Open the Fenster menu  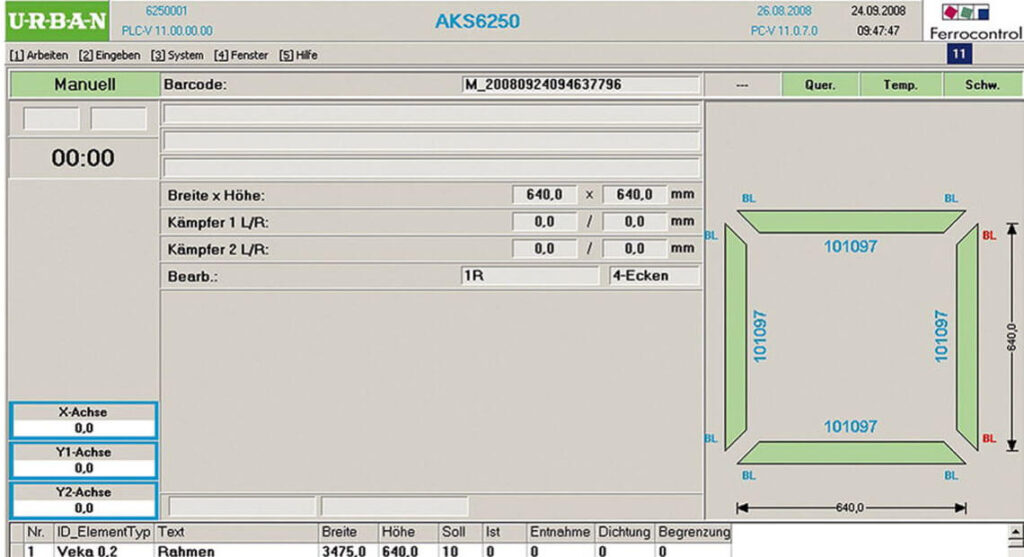pyautogui.click(x=241, y=56)
